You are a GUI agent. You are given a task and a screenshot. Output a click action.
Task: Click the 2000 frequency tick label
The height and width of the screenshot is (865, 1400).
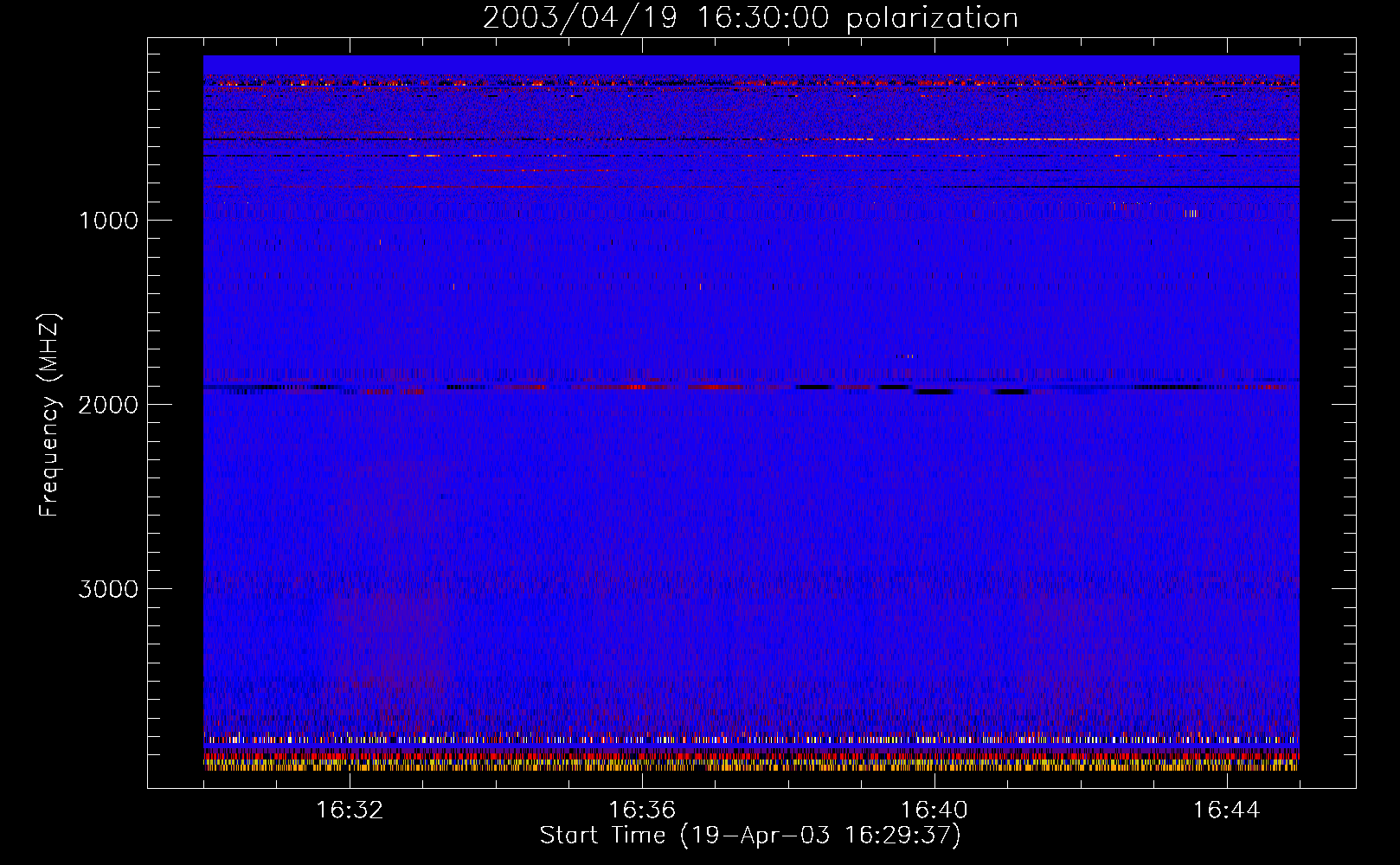(108, 405)
